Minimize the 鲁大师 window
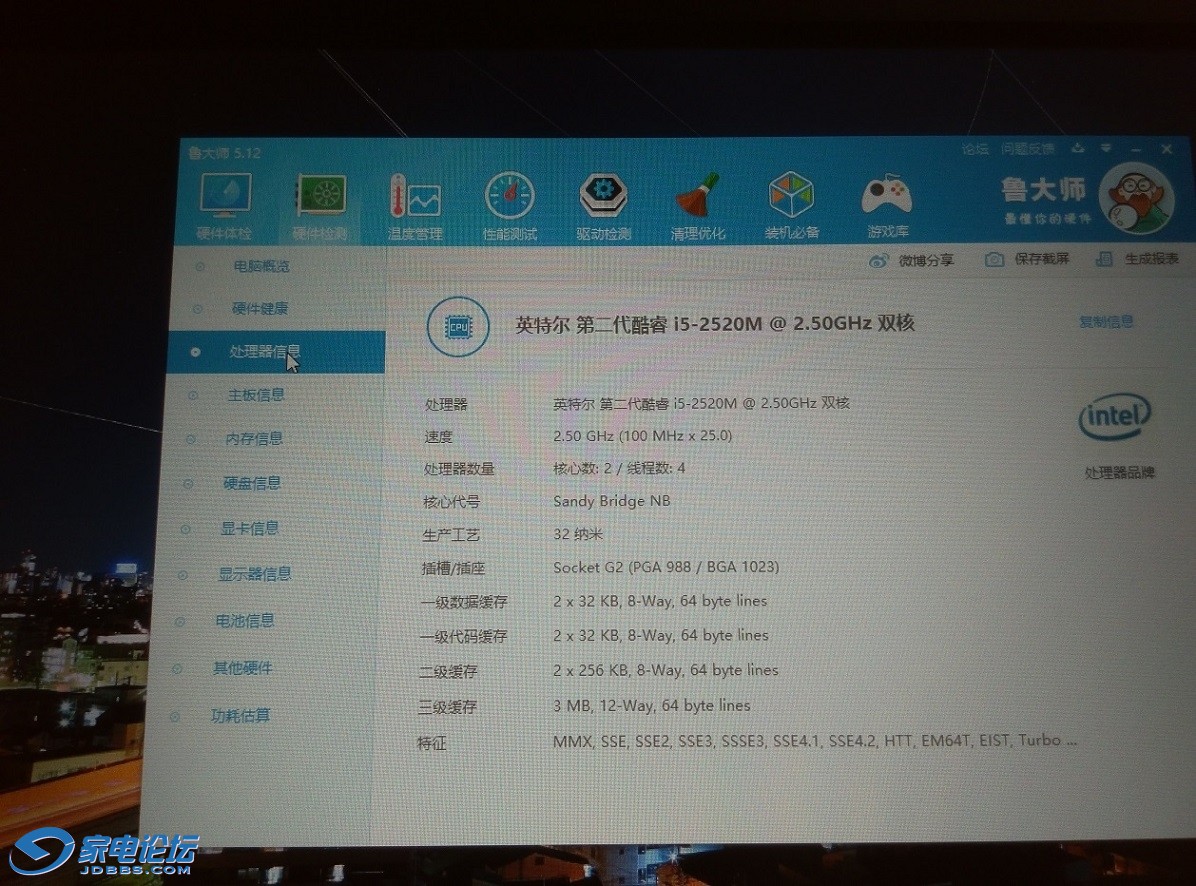 (x=1136, y=149)
